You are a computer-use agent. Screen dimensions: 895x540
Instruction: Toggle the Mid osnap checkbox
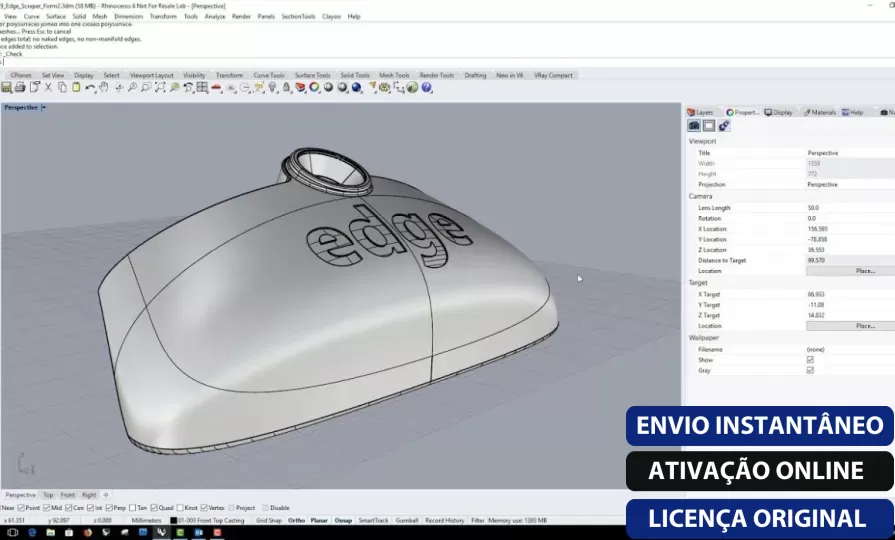[x=46, y=507]
